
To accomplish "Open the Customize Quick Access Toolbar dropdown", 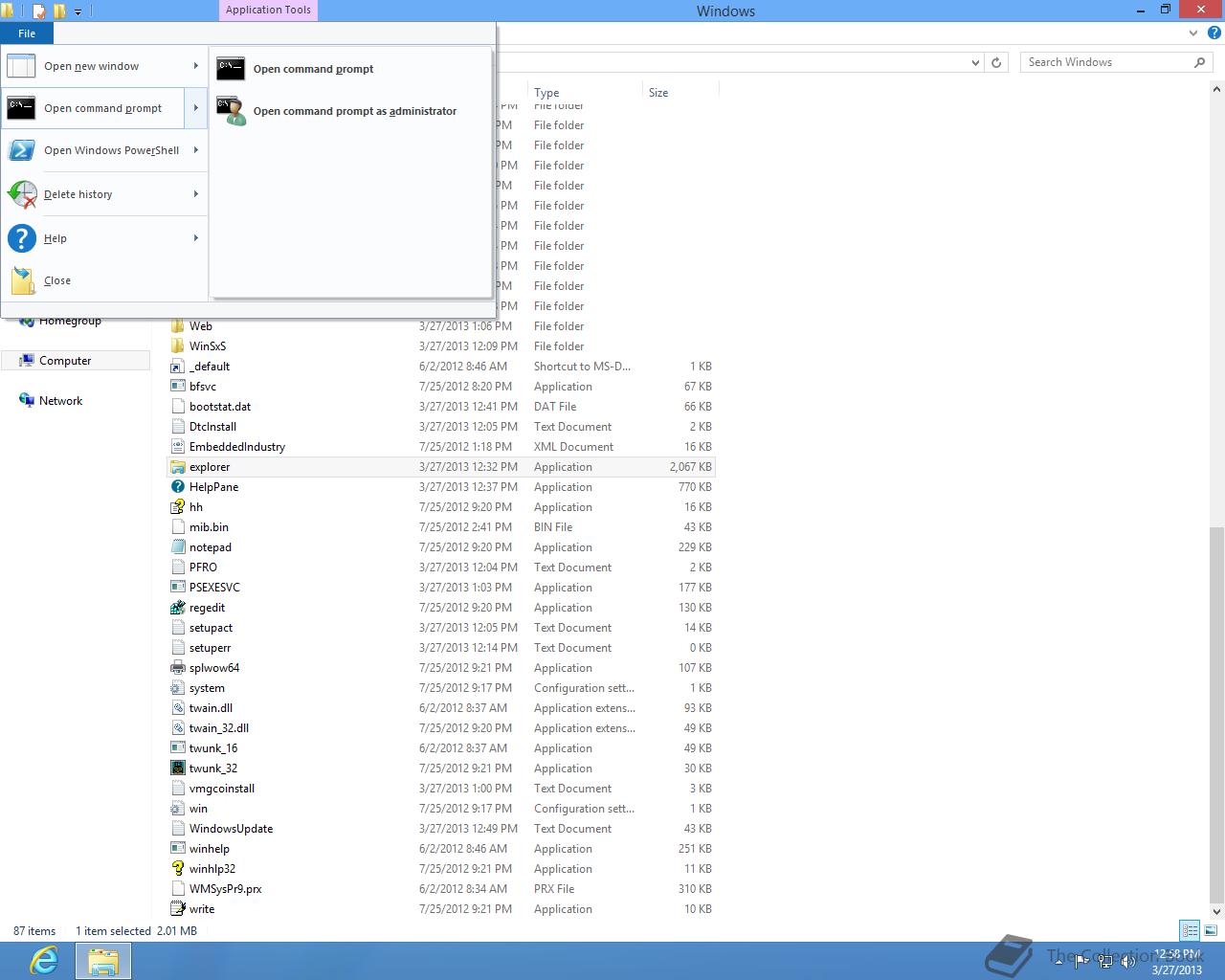I will tap(78, 11).
